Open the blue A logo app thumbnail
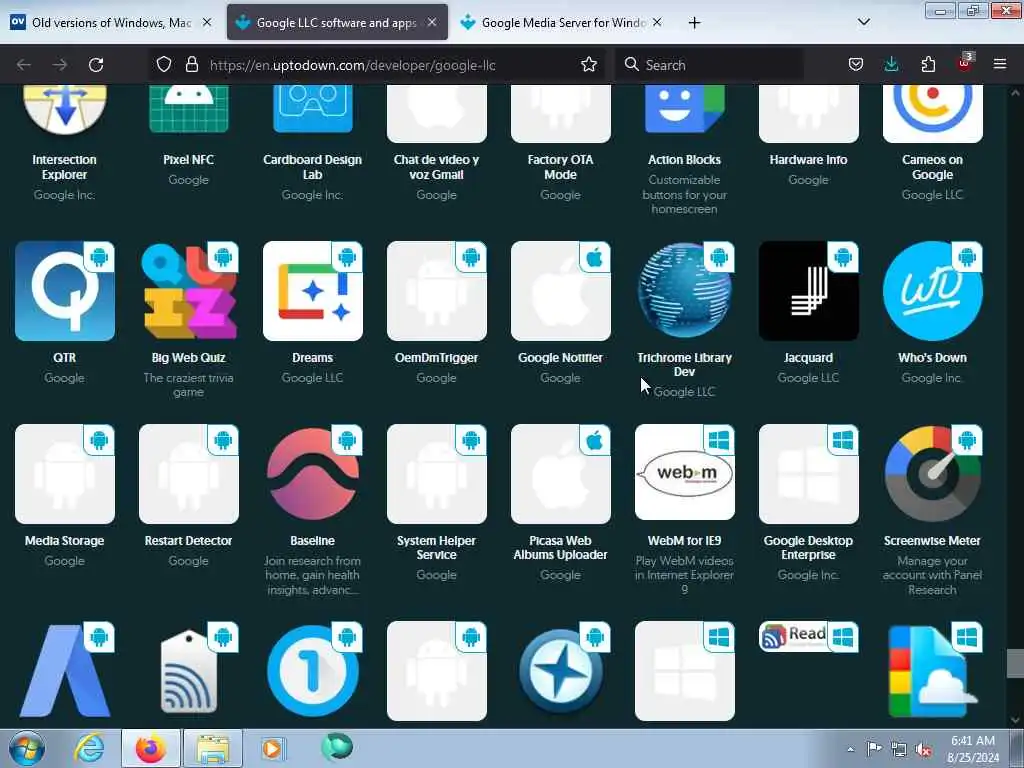Screen dimensions: 1024x768 pos(65,671)
